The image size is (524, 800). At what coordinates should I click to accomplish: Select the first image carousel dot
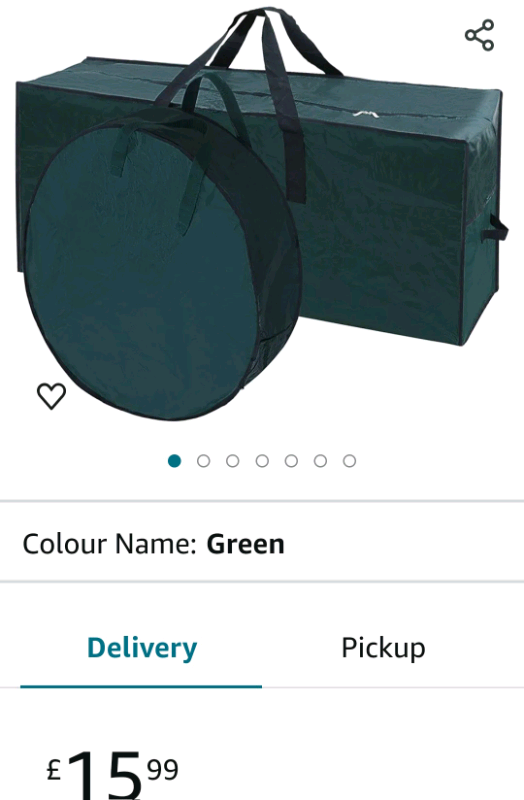tap(174, 461)
